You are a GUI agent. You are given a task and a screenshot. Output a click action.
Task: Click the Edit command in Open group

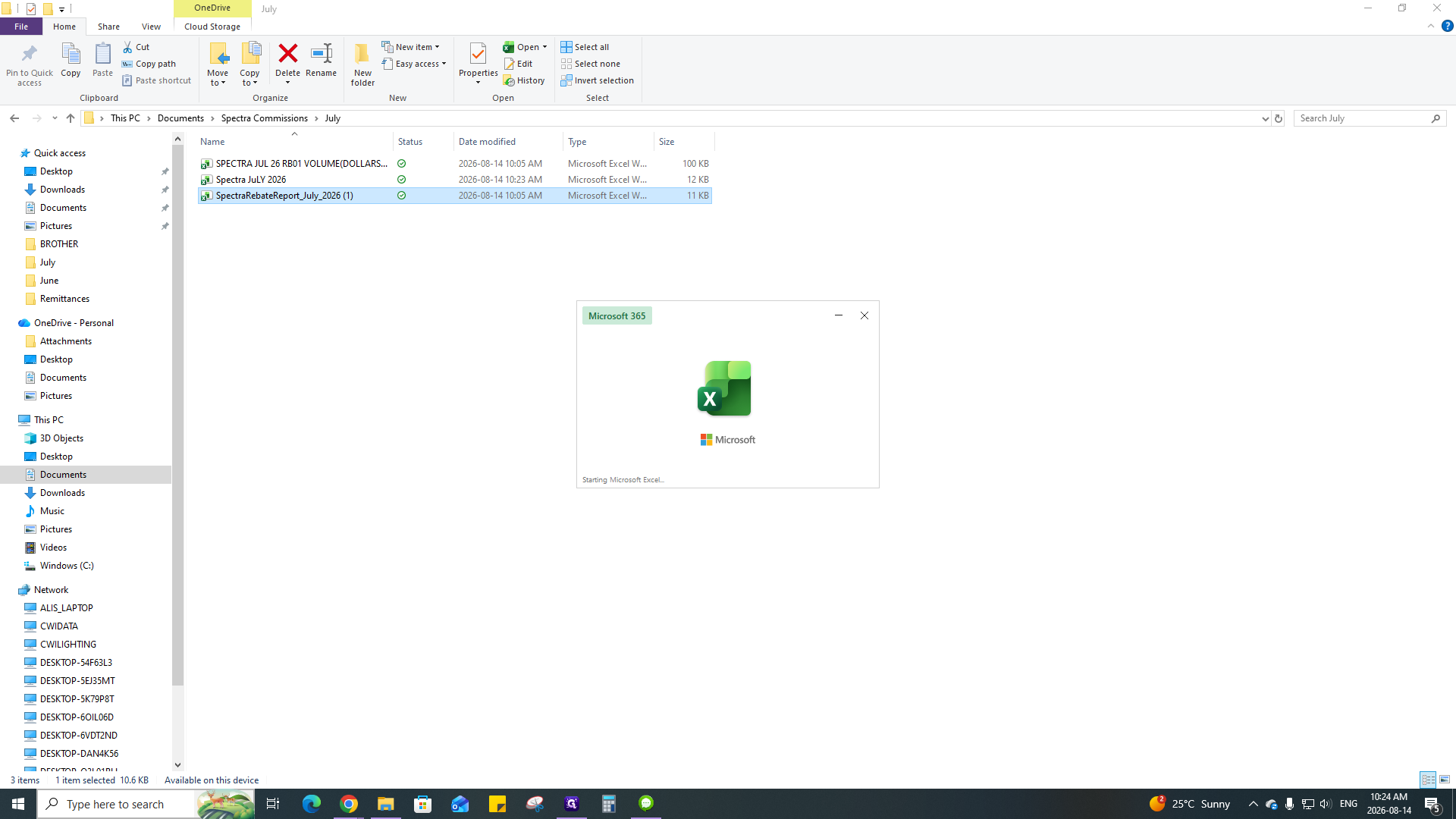pyautogui.click(x=519, y=64)
